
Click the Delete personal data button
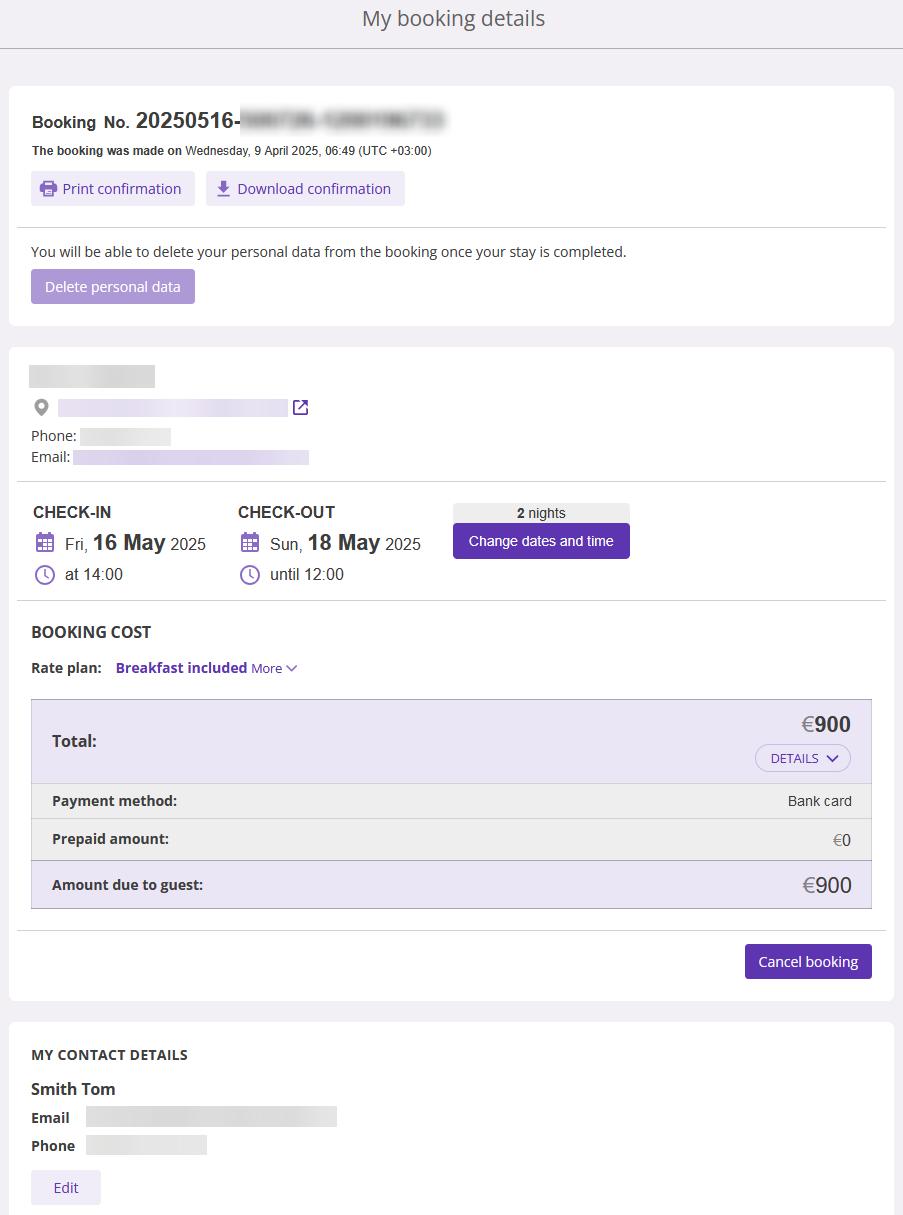coord(113,287)
